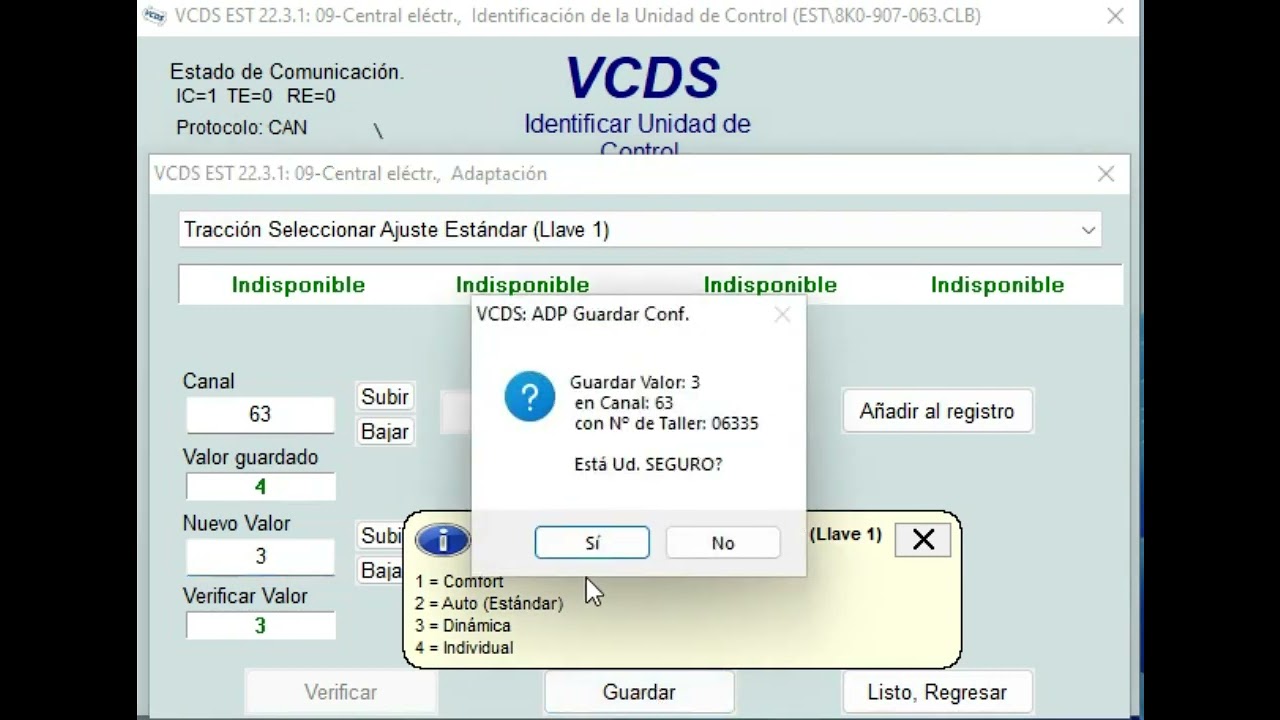The image size is (1280, 720).
Task: Click the Valor guardado field showing 4
Action: [260, 487]
